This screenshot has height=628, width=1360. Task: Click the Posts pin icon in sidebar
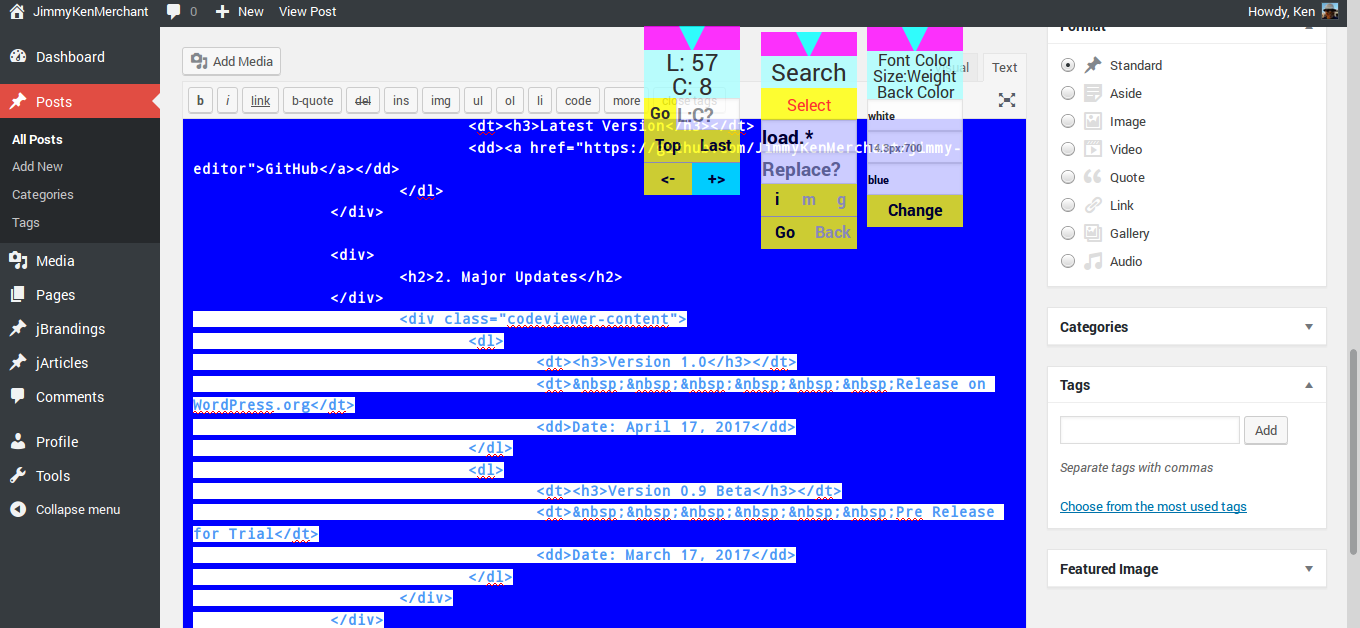[x=18, y=102]
